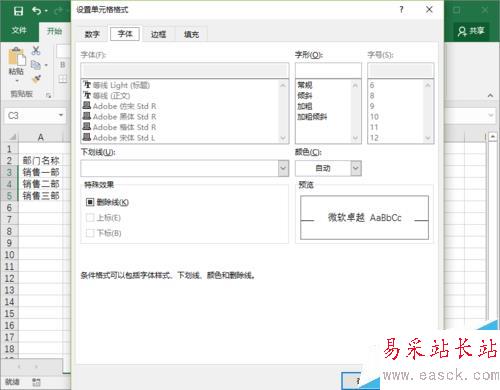Open the Undo history dropdown arrow

click(46, 11)
